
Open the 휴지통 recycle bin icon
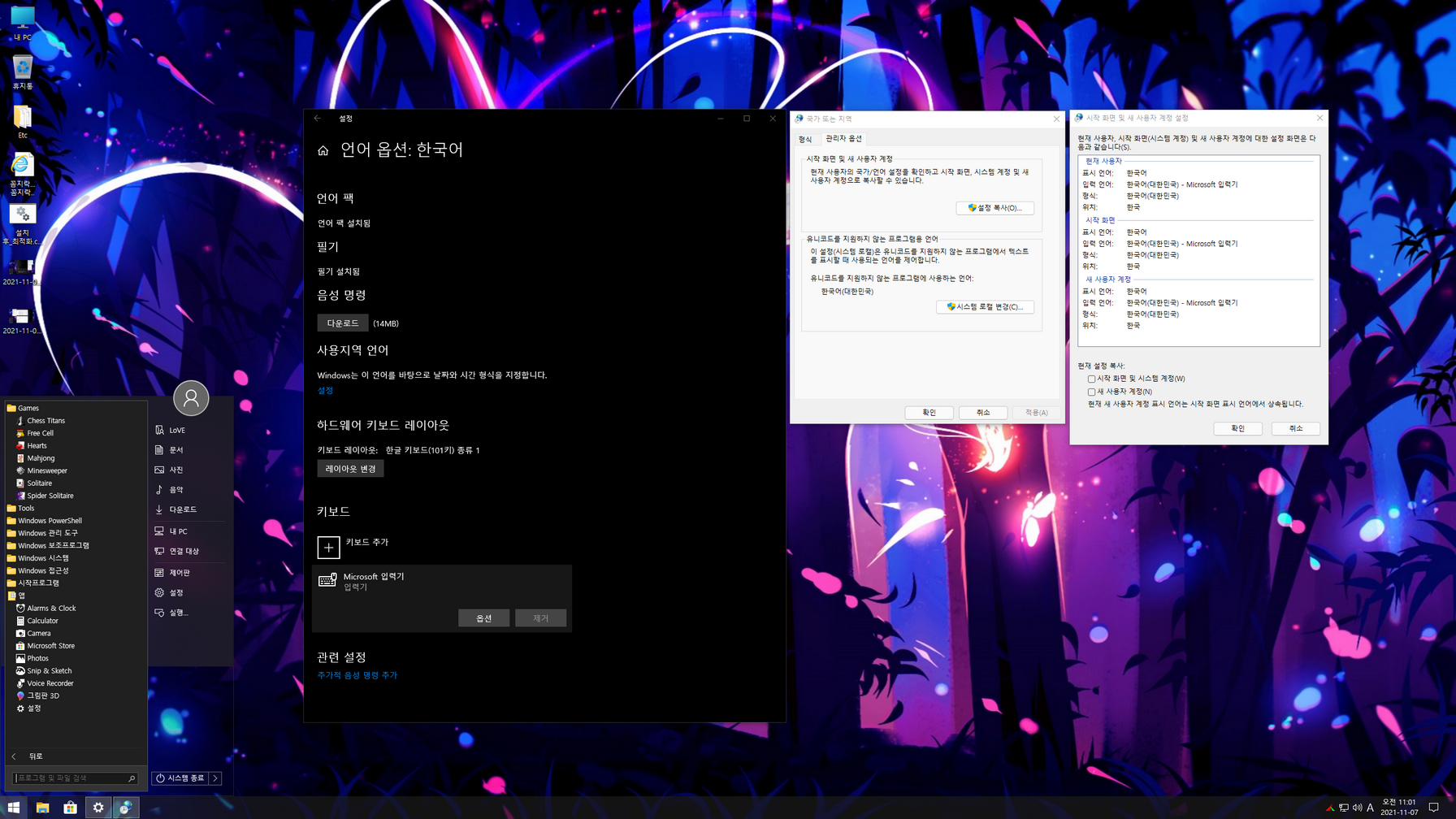coord(22,72)
